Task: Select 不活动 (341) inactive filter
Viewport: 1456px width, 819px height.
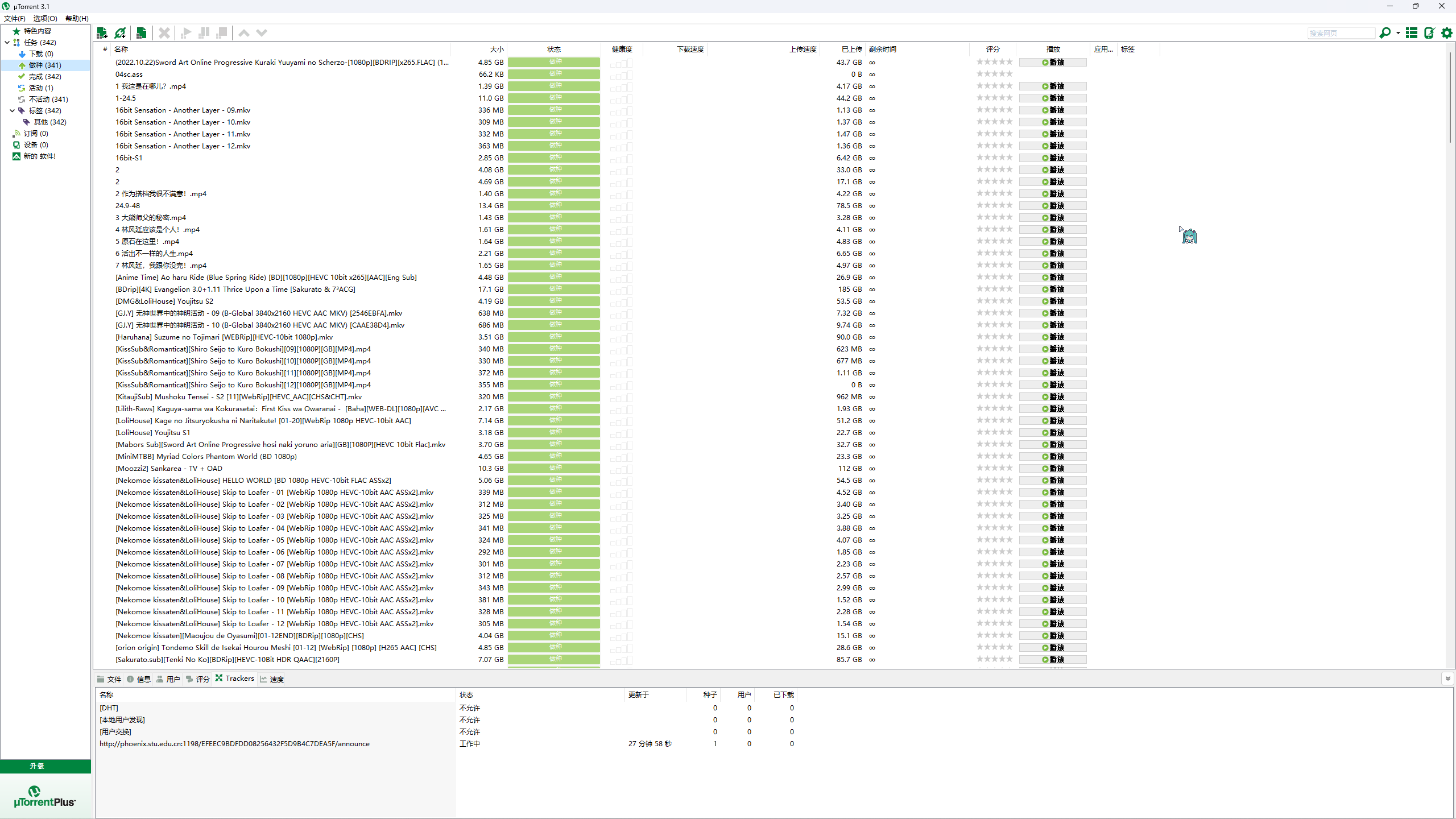Action: [x=48, y=100]
